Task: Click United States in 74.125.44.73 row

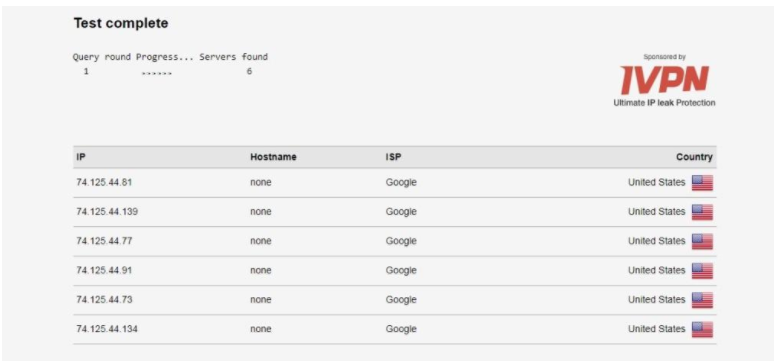Action: (657, 300)
